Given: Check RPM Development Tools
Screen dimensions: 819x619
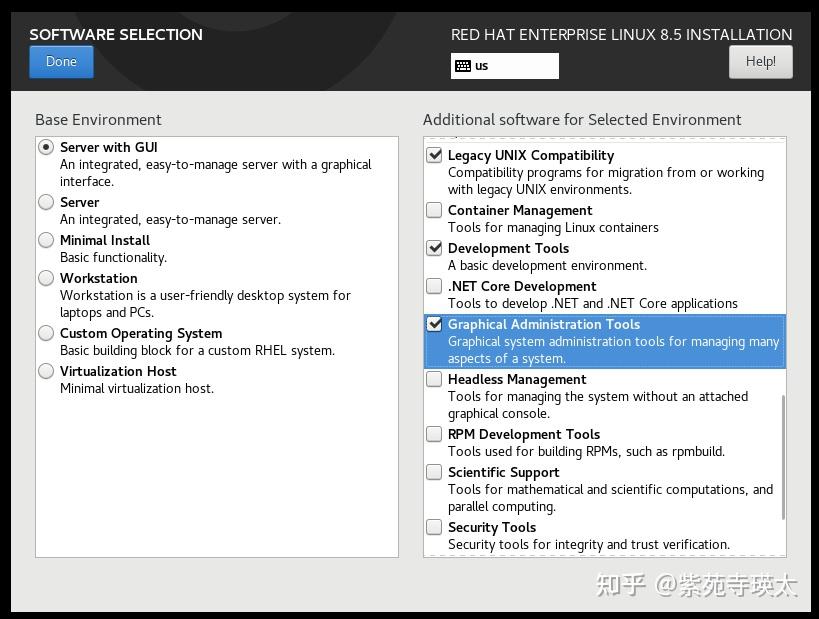Looking at the screenshot, I should pyautogui.click(x=434, y=434).
